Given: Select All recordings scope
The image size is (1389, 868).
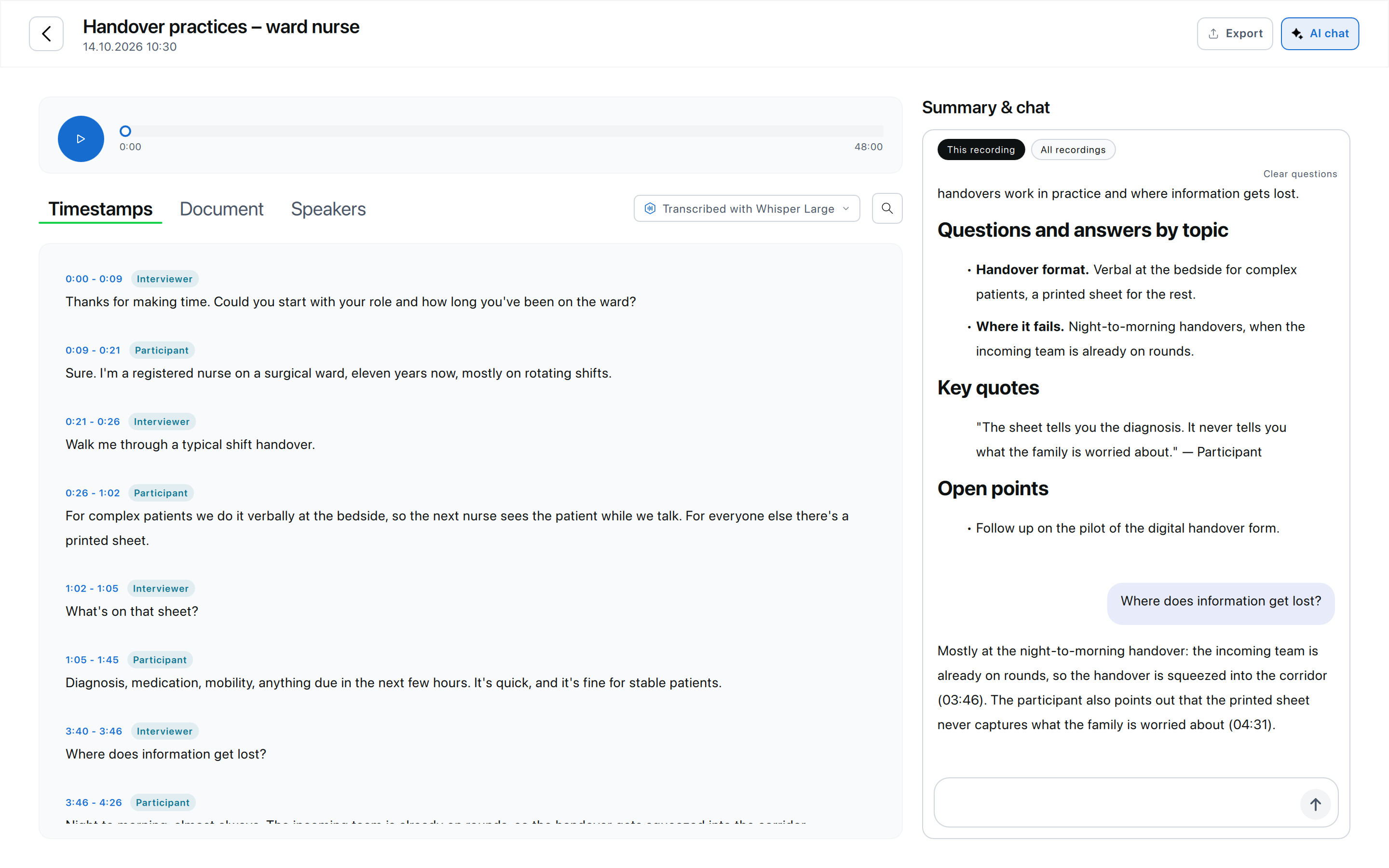Looking at the screenshot, I should (1073, 150).
